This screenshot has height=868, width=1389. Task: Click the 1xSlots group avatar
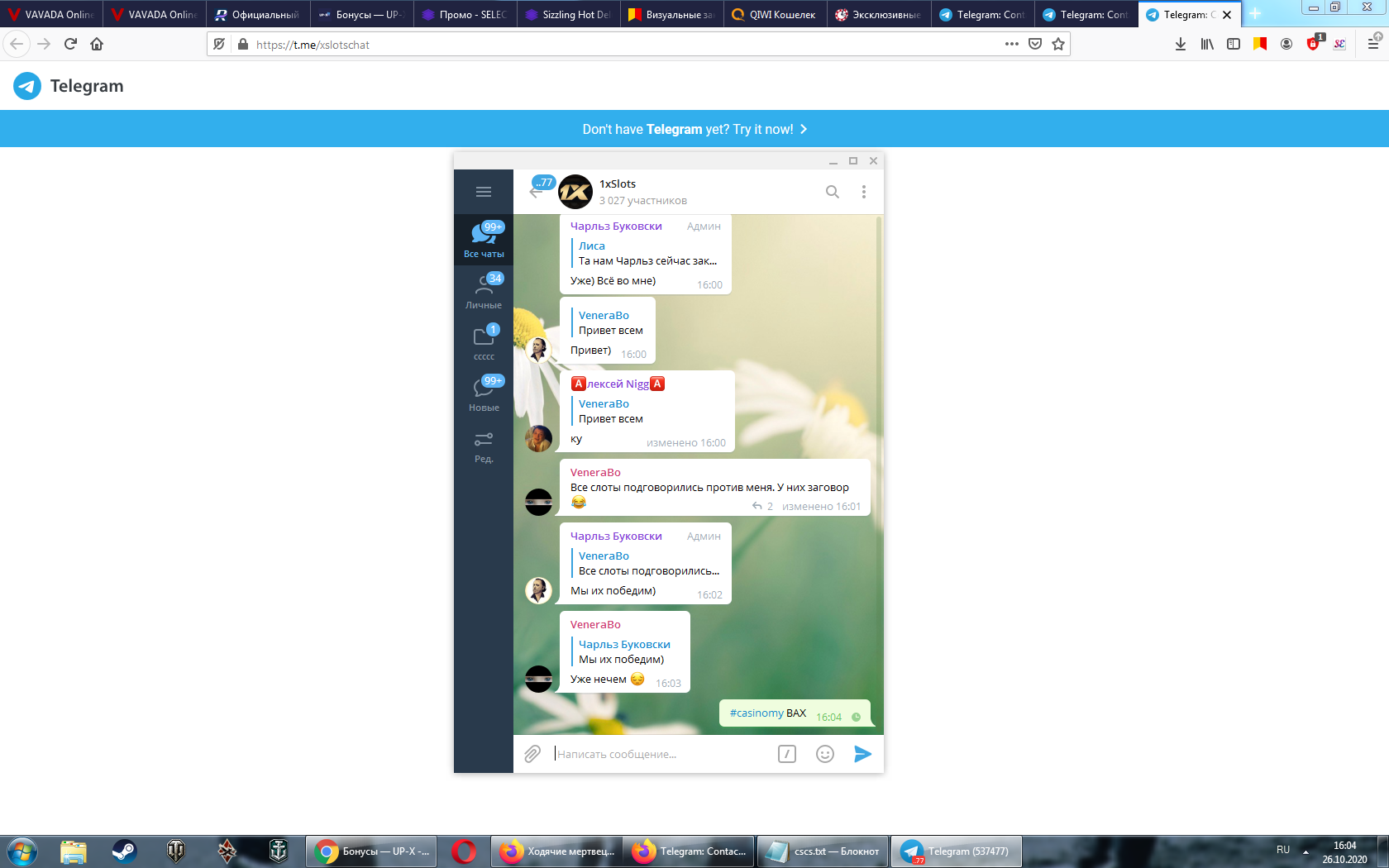point(575,192)
